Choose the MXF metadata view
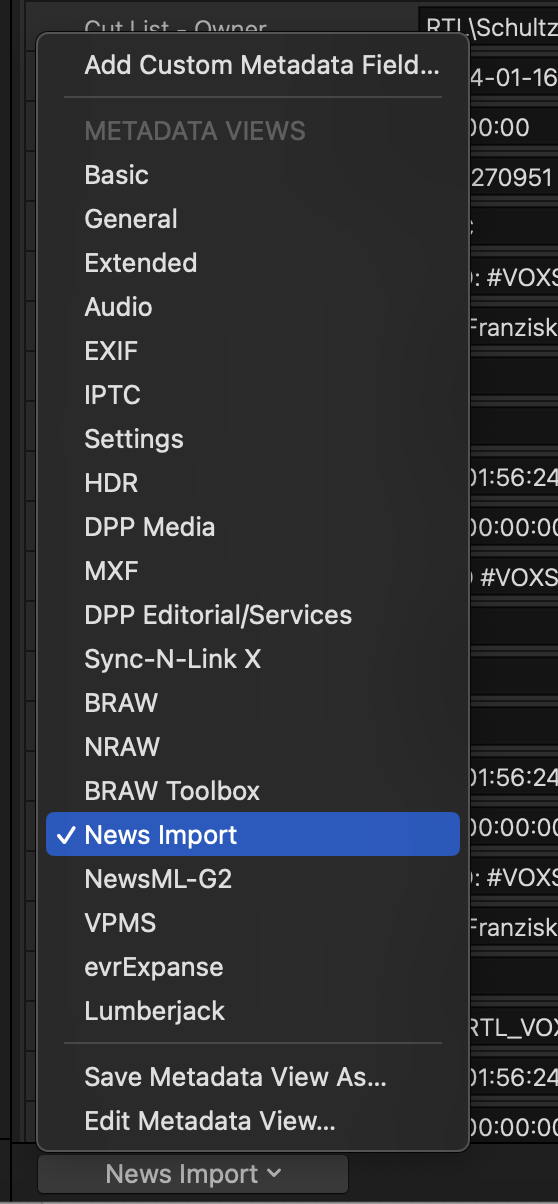The image size is (558, 1204). (253, 571)
